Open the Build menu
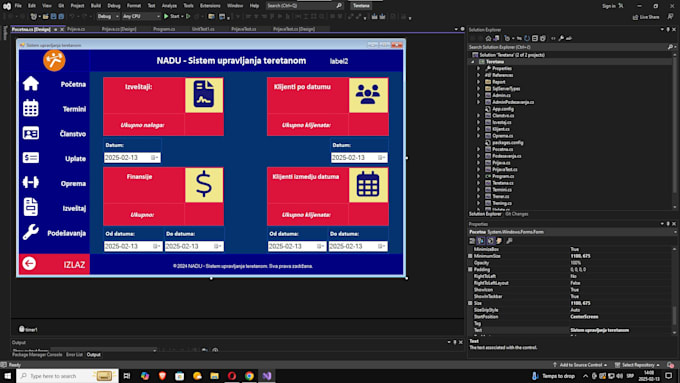This screenshot has width=680, height=383. click(x=96, y=6)
